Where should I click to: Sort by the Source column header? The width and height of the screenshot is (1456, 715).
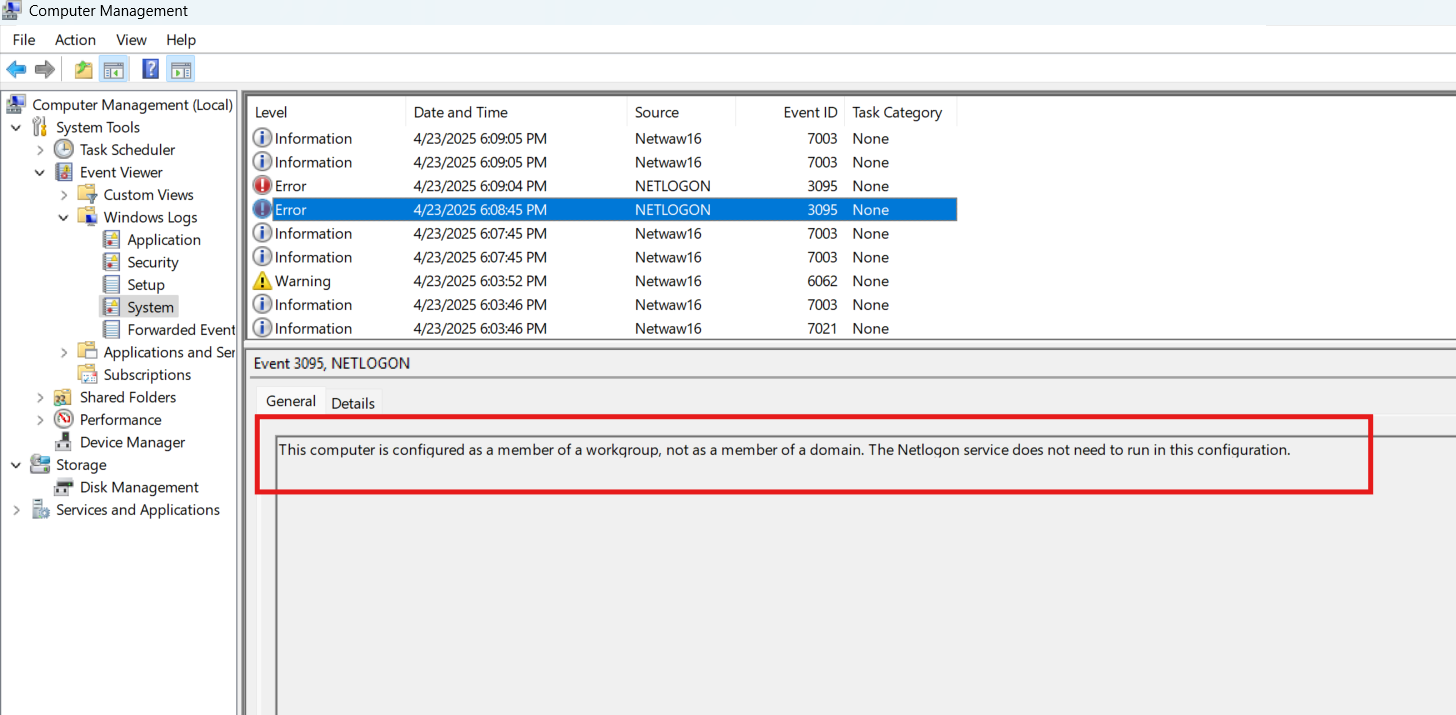pos(681,112)
